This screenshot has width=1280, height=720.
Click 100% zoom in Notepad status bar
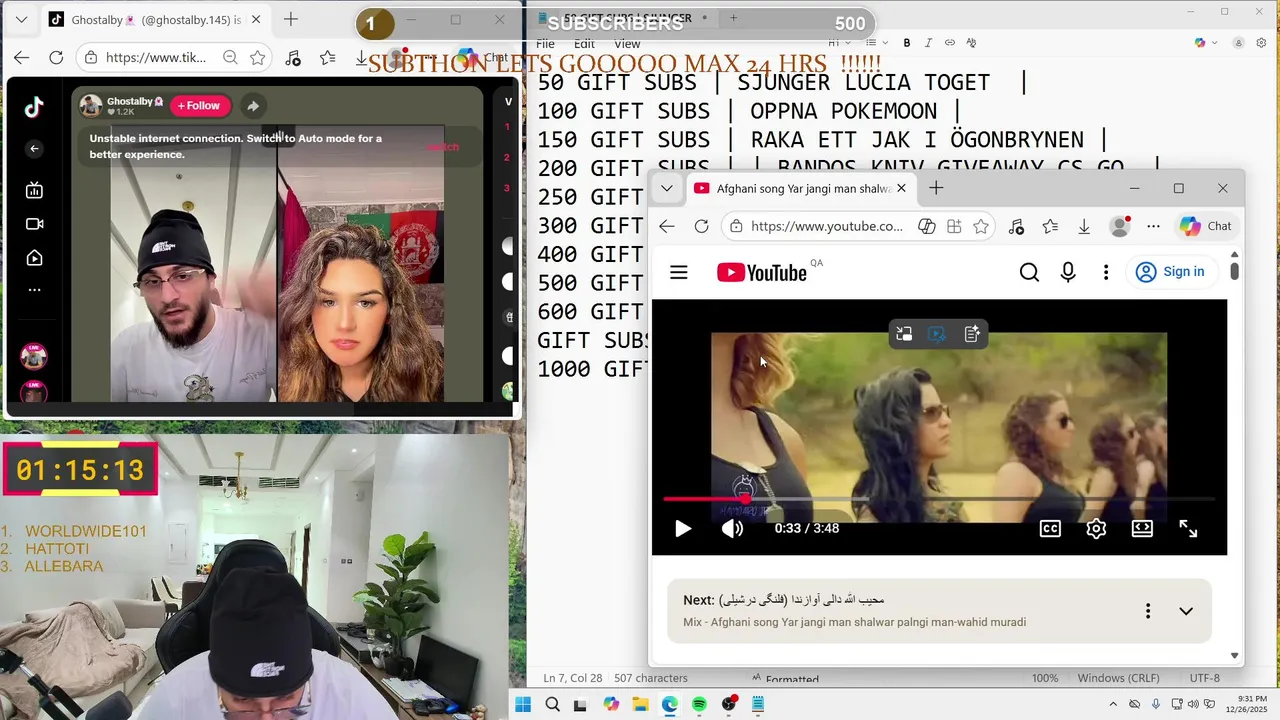(x=1045, y=678)
